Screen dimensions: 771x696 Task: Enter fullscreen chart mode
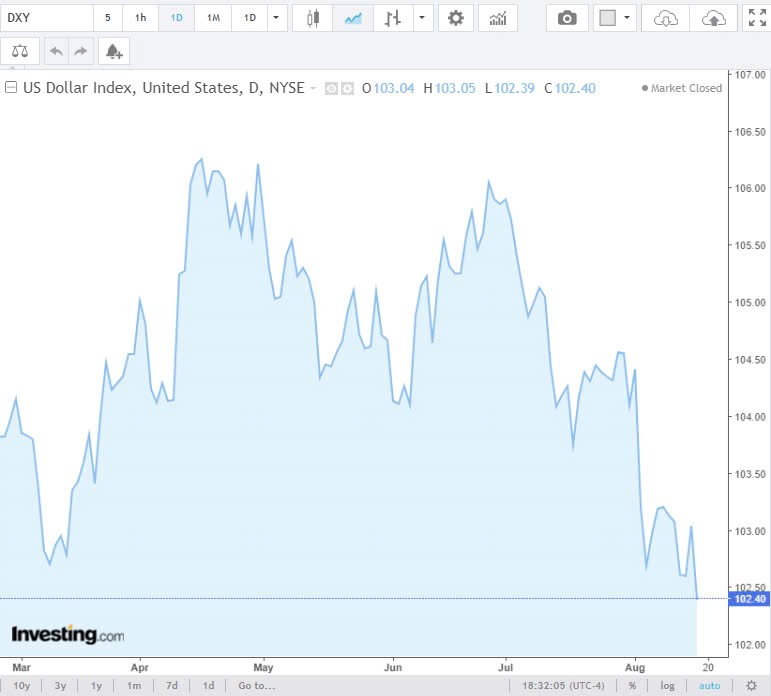(x=757, y=18)
